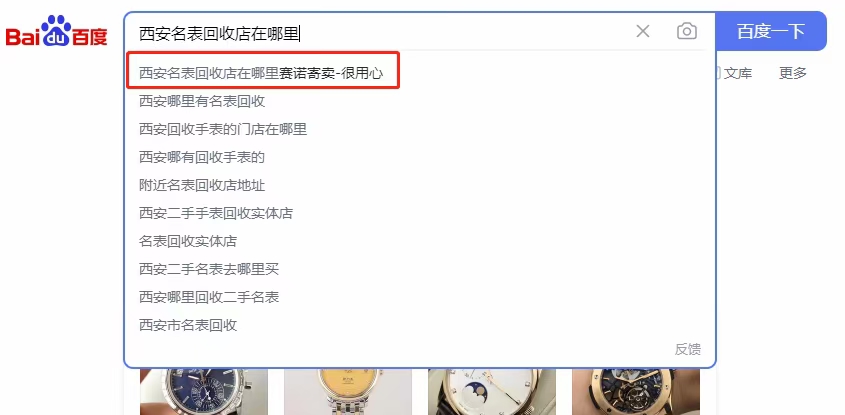Screen dimensions: 845x415
Task: Open camera image search
Action: (x=687, y=31)
